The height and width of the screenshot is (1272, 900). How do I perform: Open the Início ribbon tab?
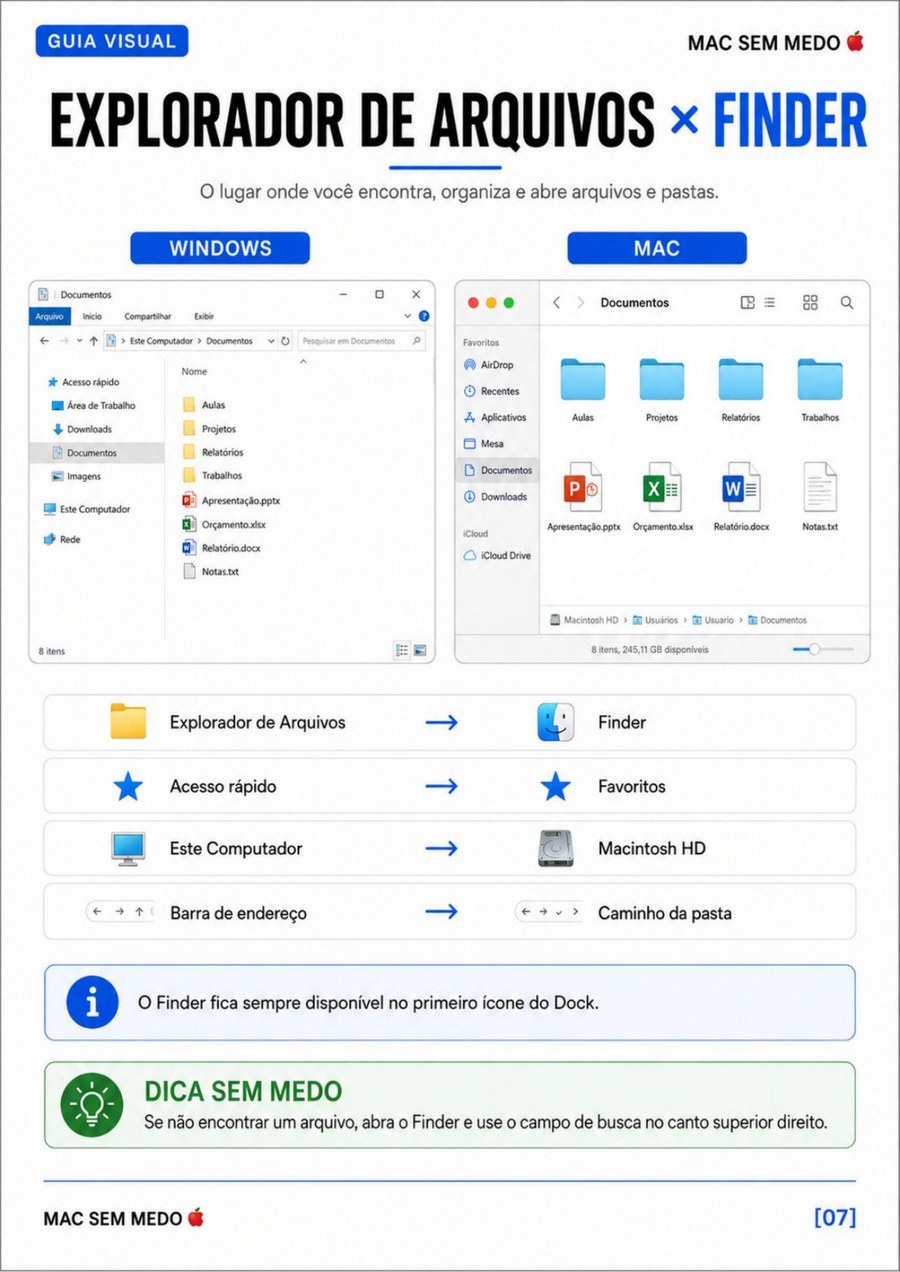pyautogui.click(x=92, y=316)
